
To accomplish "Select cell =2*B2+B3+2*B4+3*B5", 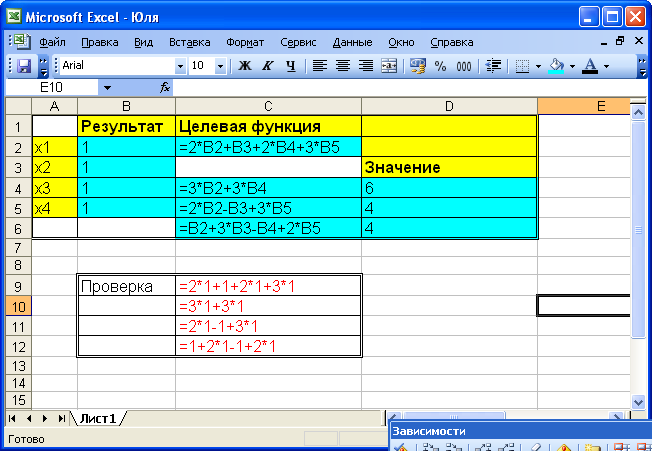I will click(x=268, y=147).
